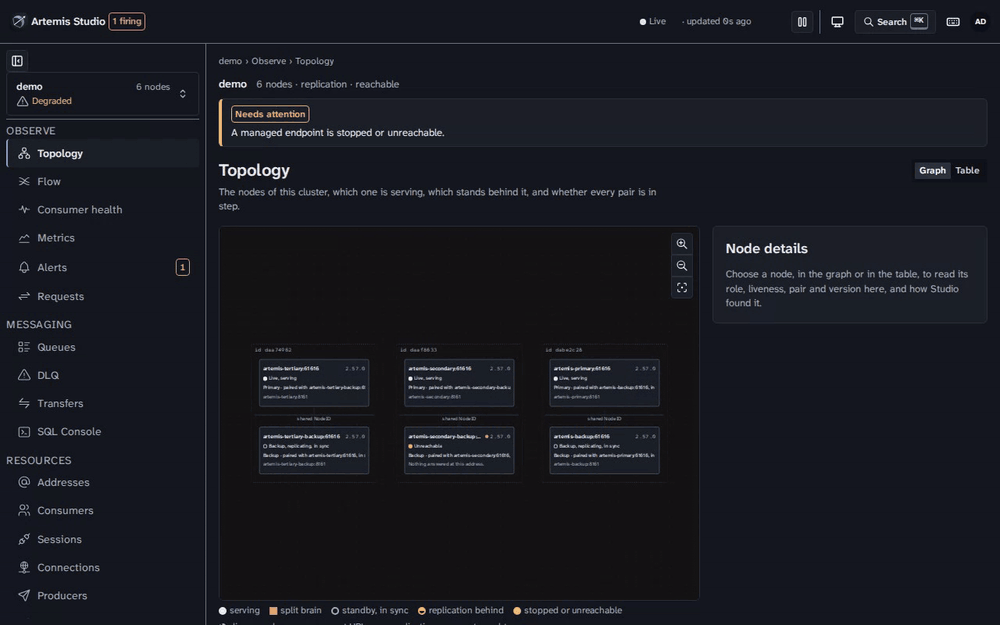Open the Queues page
Screen dimensions: 1000x625
coord(103,347)
